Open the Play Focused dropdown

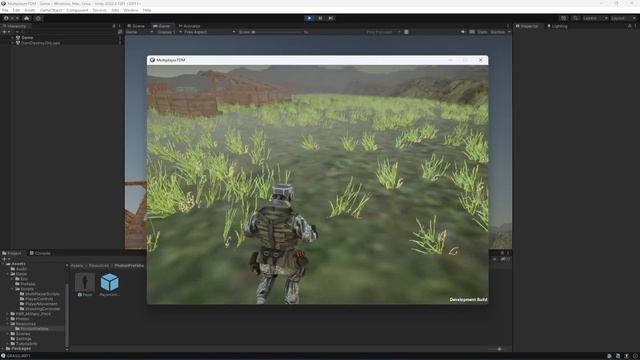point(382,32)
